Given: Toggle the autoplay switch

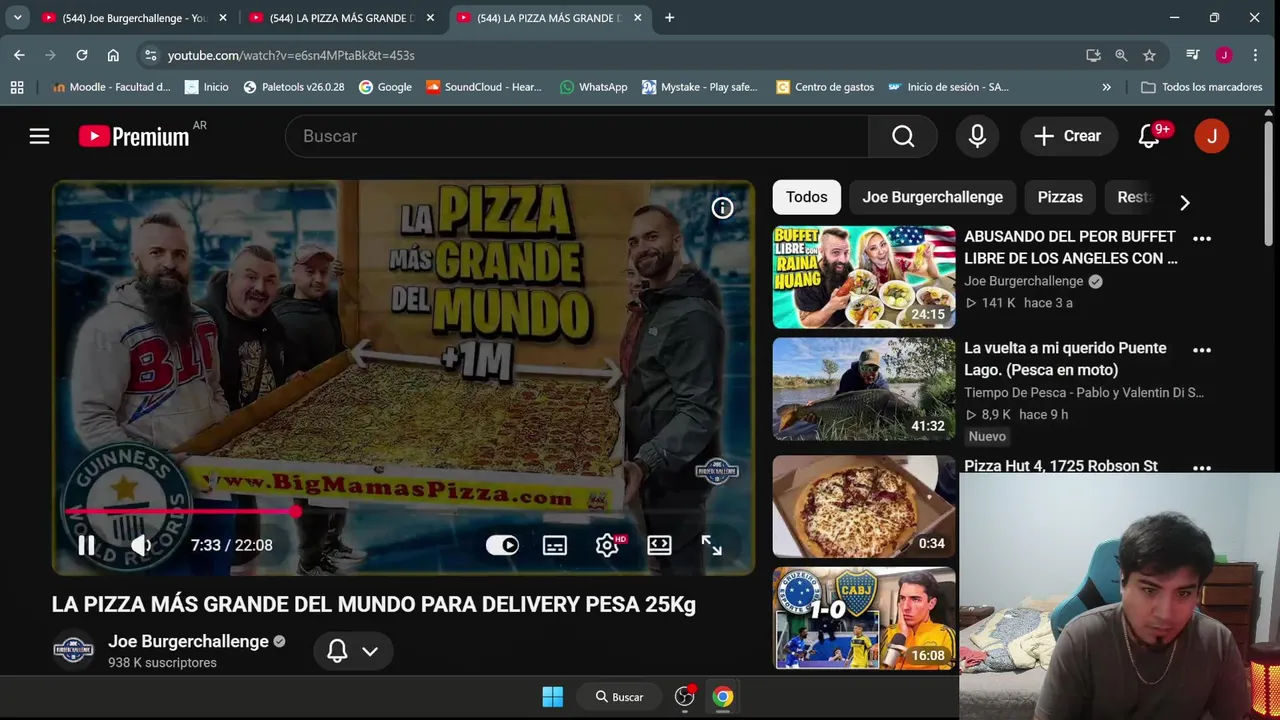Looking at the screenshot, I should tap(502, 545).
